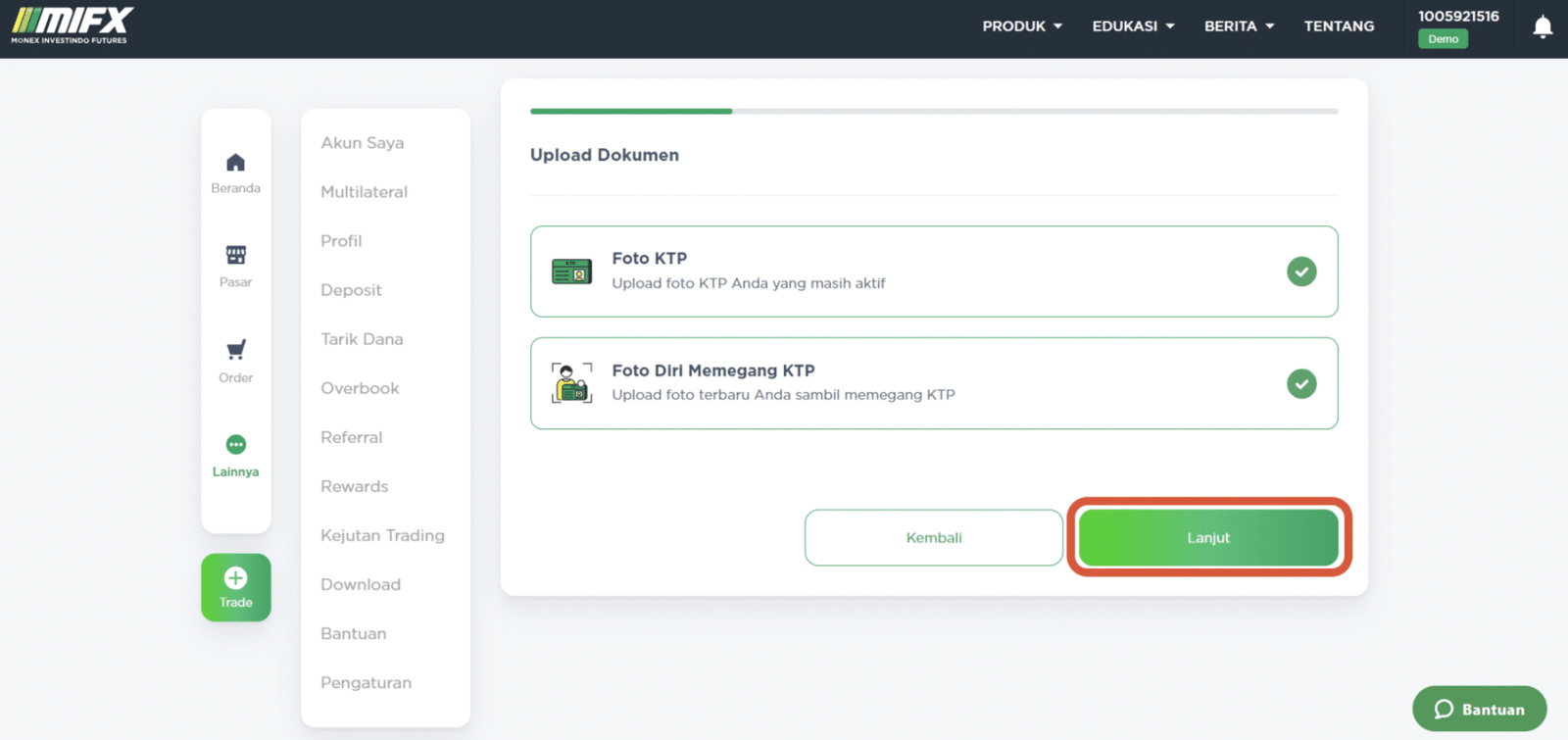The height and width of the screenshot is (740, 1568).
Task: Click account number 1005921516
Action: tap(1458, 16)
